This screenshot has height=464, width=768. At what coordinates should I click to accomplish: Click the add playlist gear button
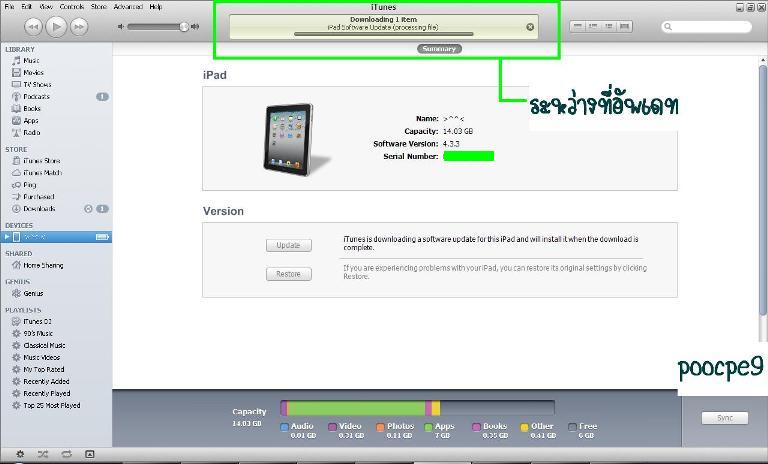20,454
